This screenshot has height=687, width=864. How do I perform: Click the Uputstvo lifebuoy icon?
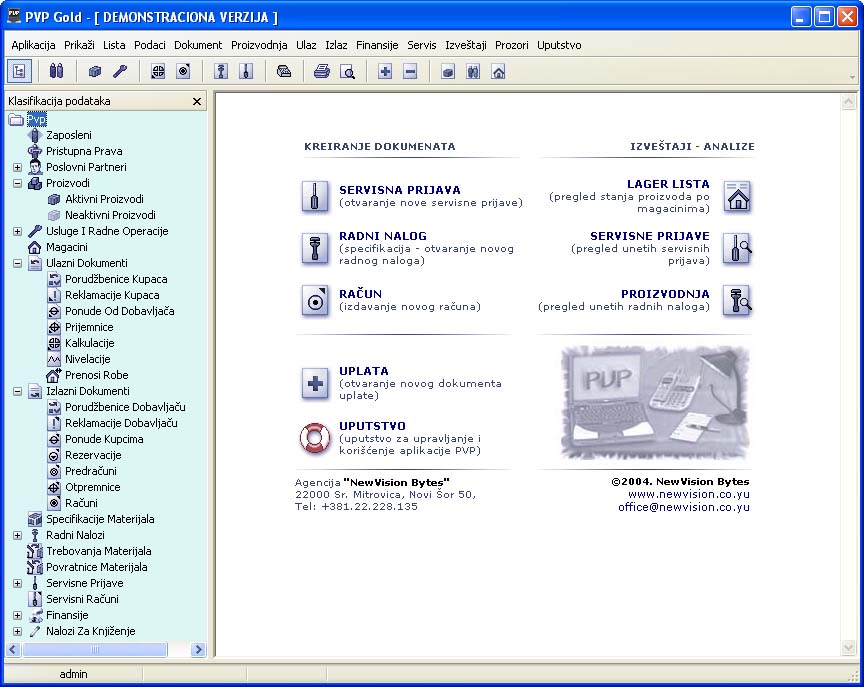tap(315, 438)
